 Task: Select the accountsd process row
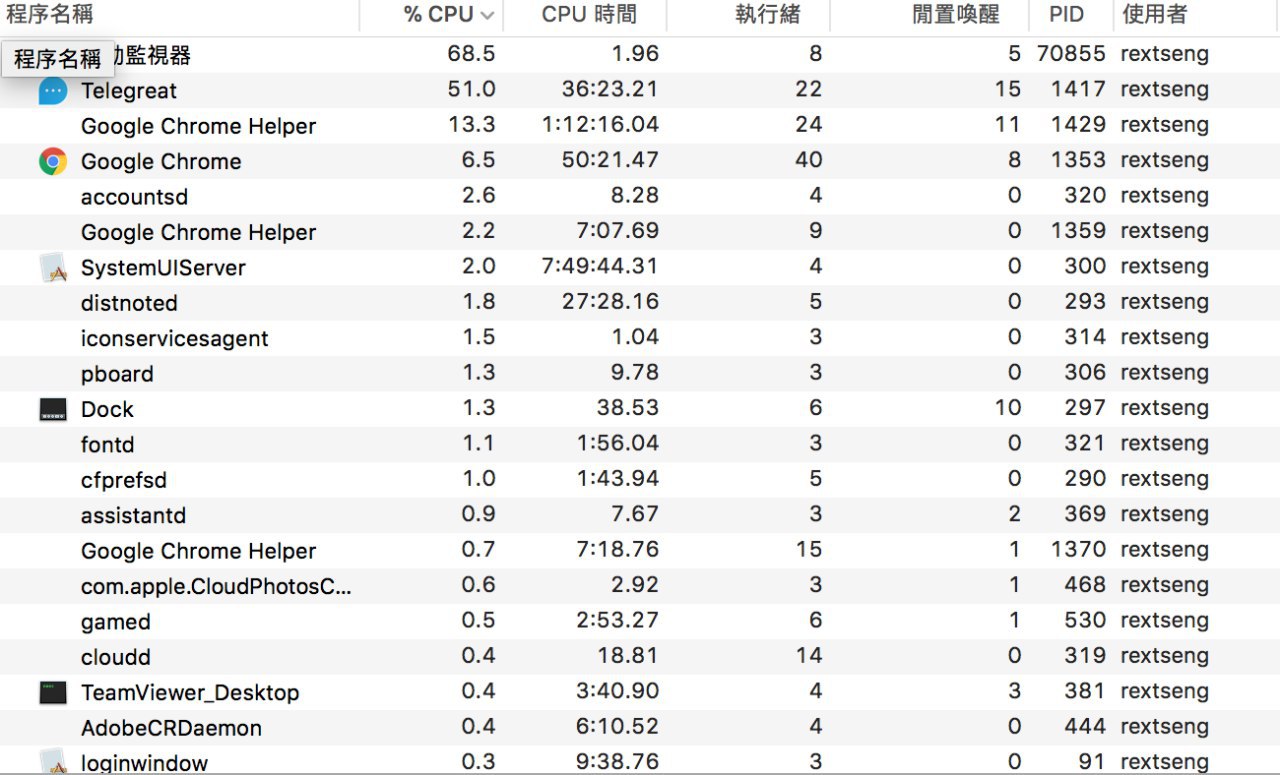point(640,196)
